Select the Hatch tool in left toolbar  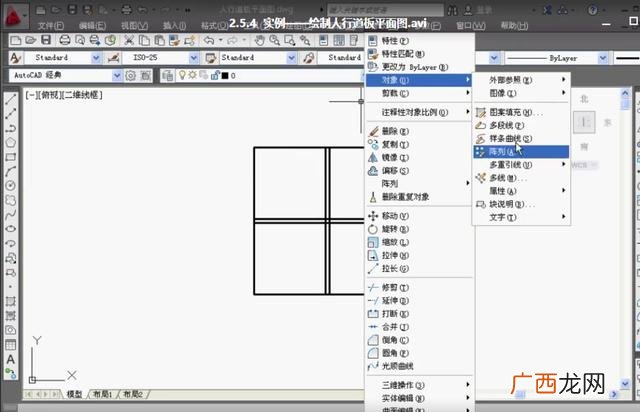pyautogui.click(x=10, y=301)
